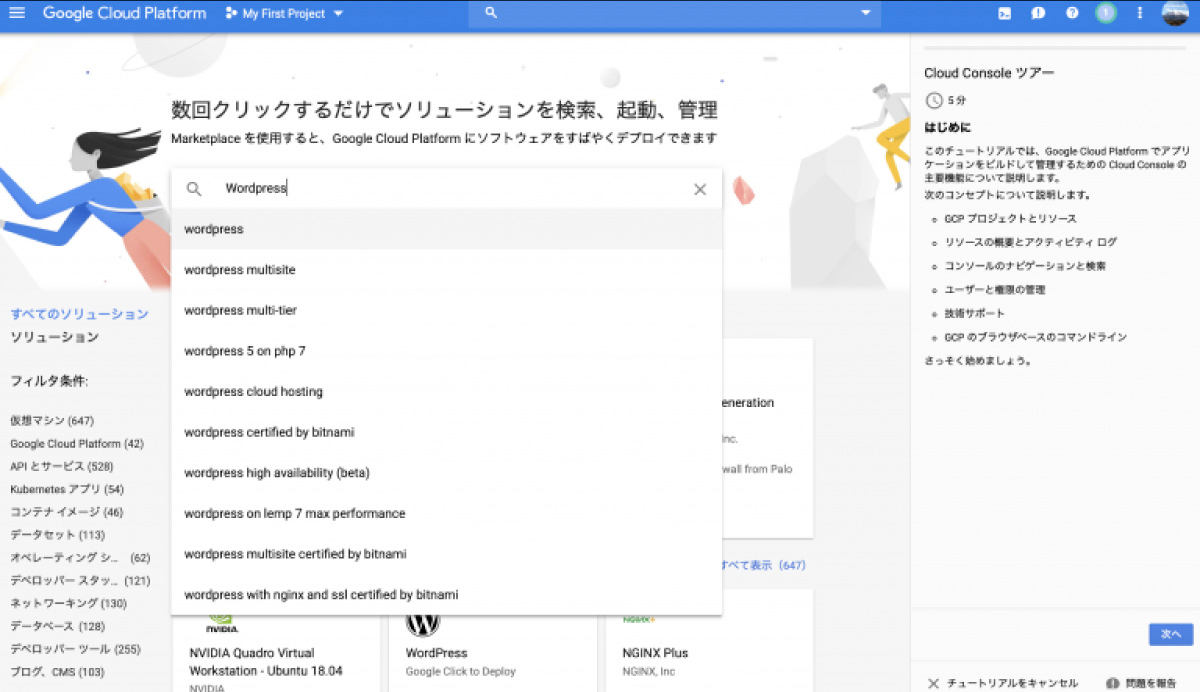The image size is (1200, 692).
Task: Click the clock icon beside 5 分
Action: pos(934,100)
